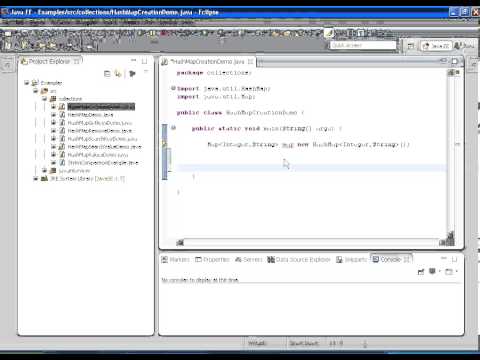Click the Display Selected Console icon
This screenshot has height=360, width=480.
click(432, 272)
